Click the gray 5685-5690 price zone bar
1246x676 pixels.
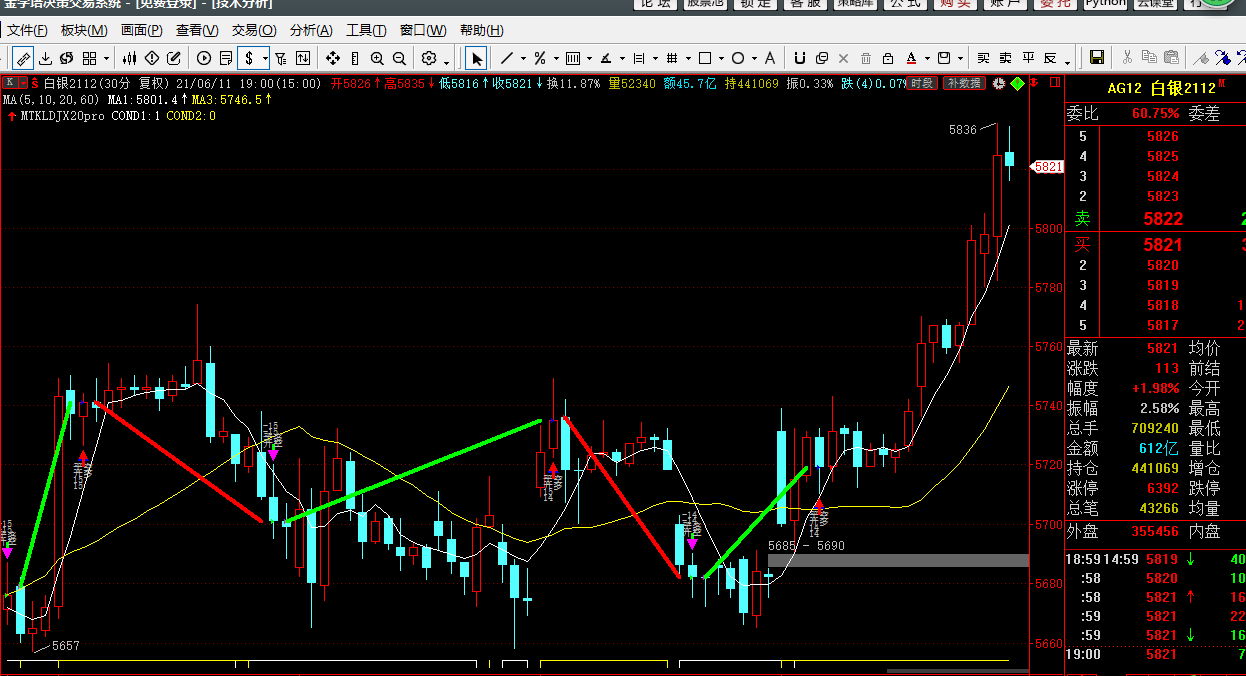point(898,560)
